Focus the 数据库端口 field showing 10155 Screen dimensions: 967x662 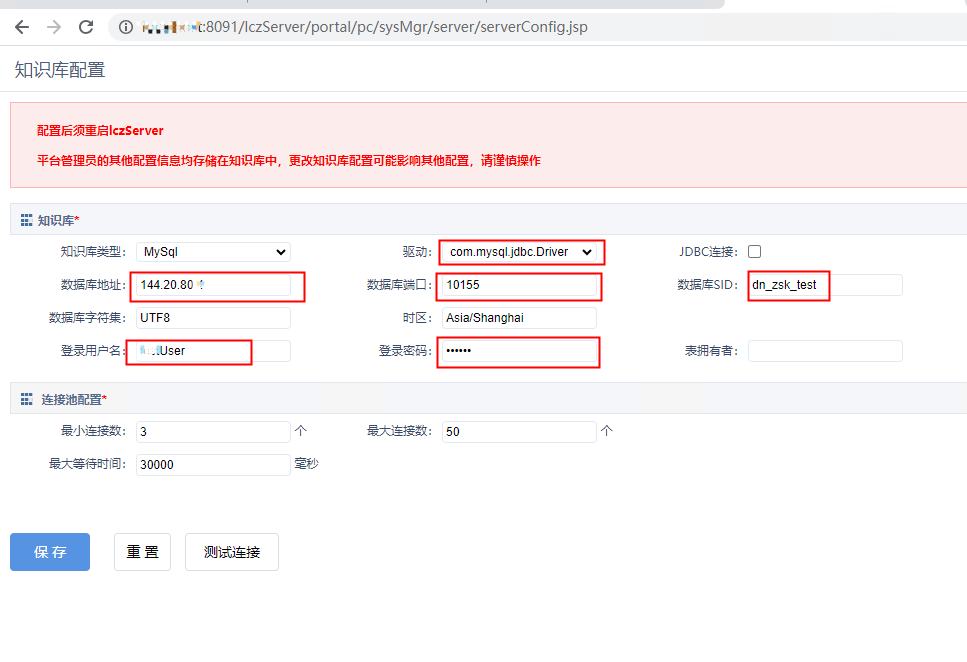519,285
